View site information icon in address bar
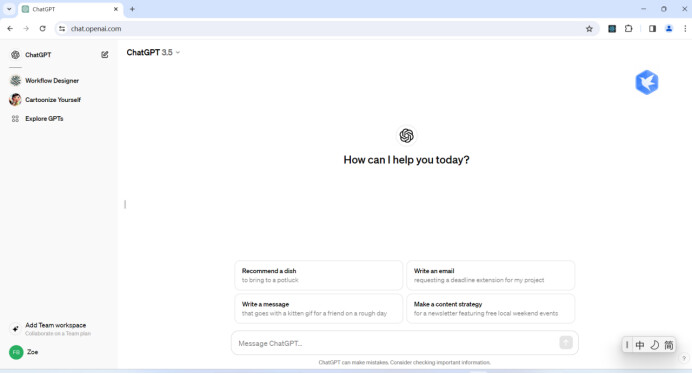692x374 pixels. (x=62, y=29)
